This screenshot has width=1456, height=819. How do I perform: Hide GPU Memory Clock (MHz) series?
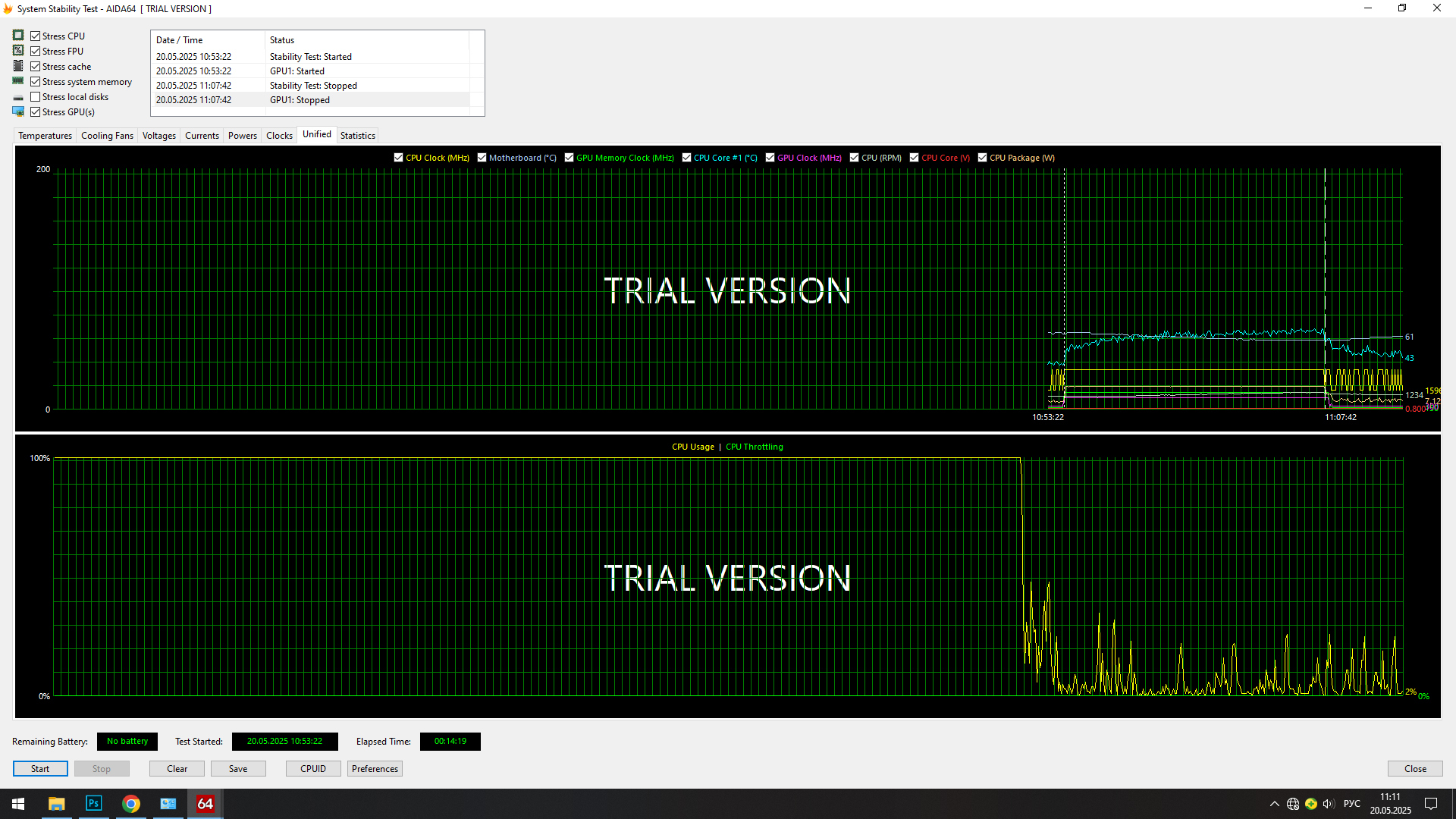(x=569, y=158)
